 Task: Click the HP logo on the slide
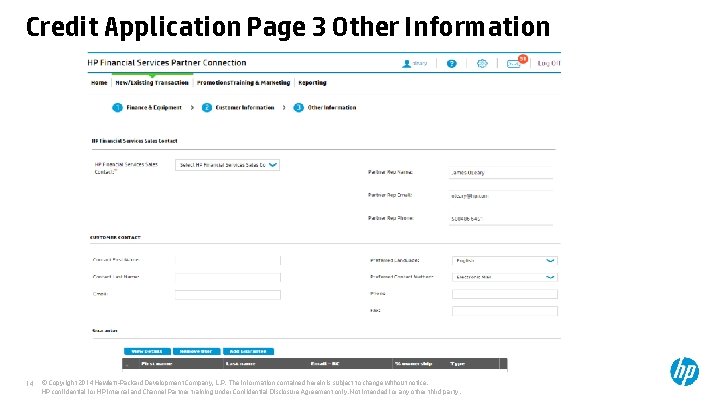pos(684,371)
